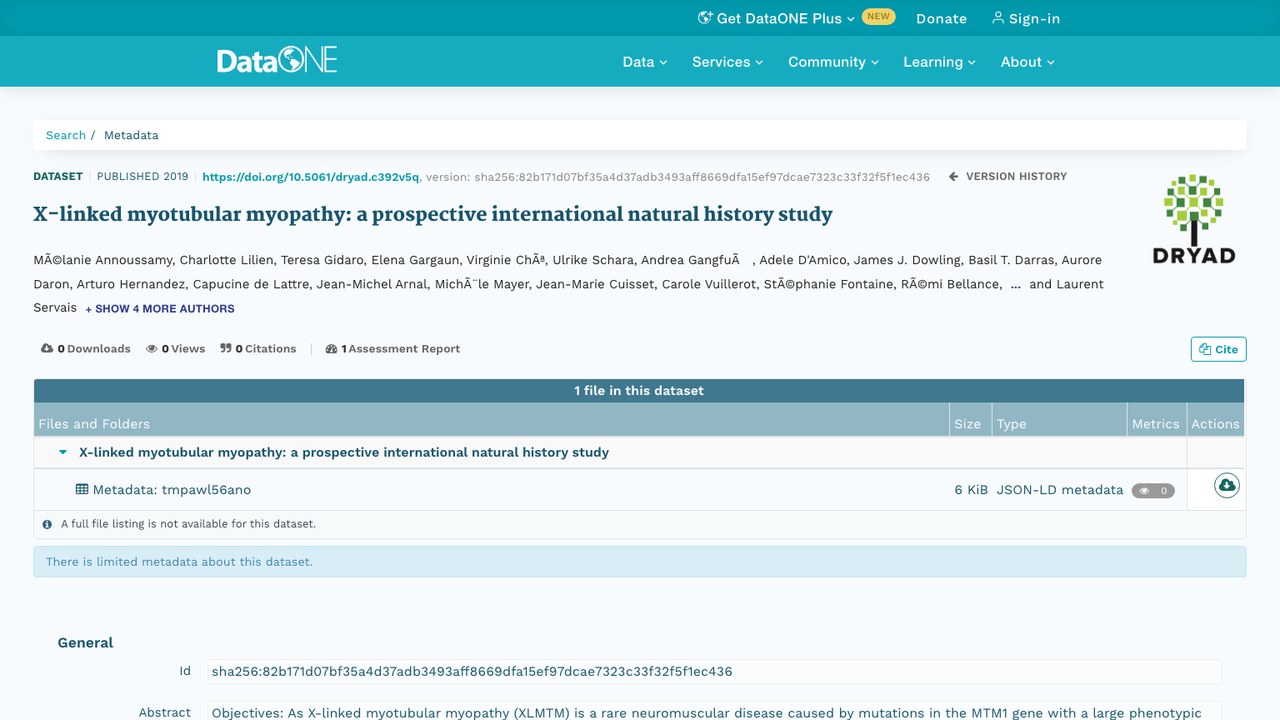Click the Sign-in user icon
1280x720 pixels.
pyautogui.click(x=997, y=18)
